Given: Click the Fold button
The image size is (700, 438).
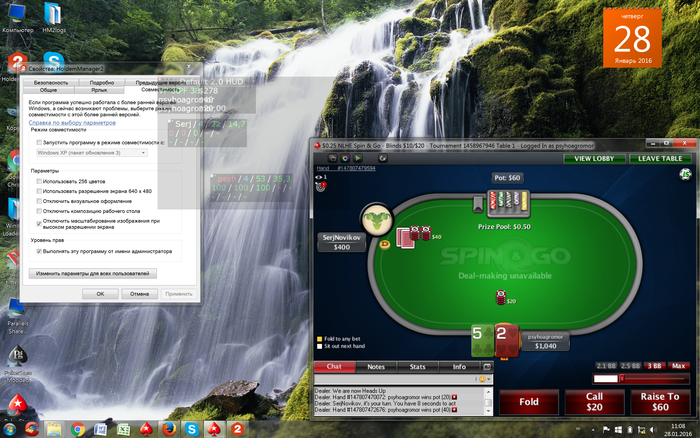Looking at the screenshot, I should pos(529,402).
